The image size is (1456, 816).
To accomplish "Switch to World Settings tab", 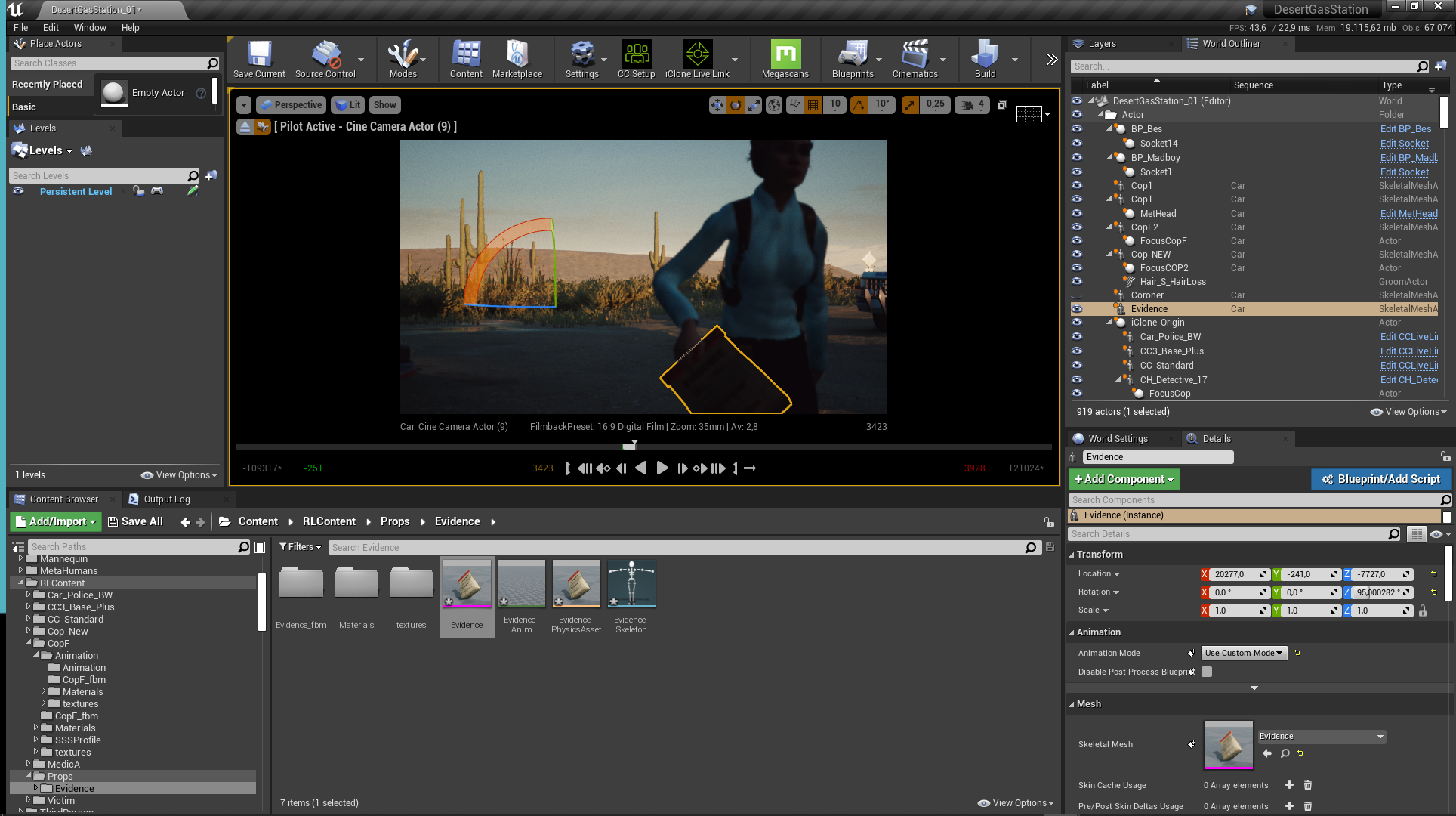I will [x=1118, y=439].
